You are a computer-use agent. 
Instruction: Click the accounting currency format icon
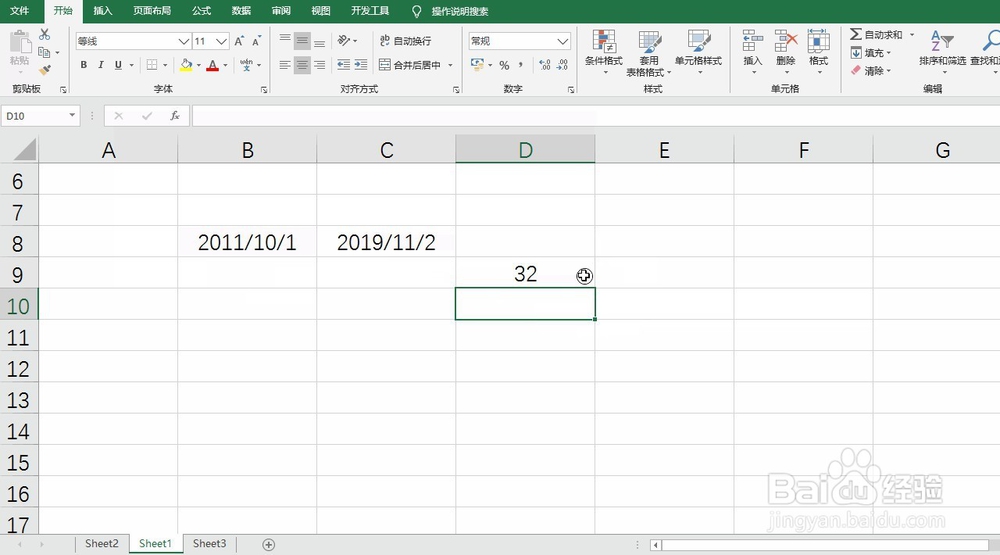pos(477,64)
